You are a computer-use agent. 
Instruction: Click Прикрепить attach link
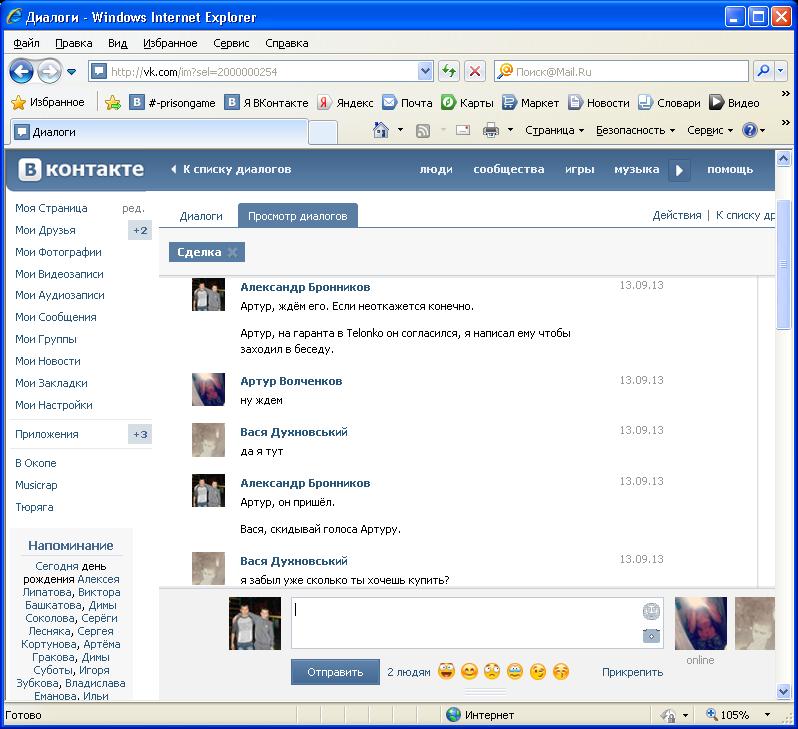coord(633,672)
